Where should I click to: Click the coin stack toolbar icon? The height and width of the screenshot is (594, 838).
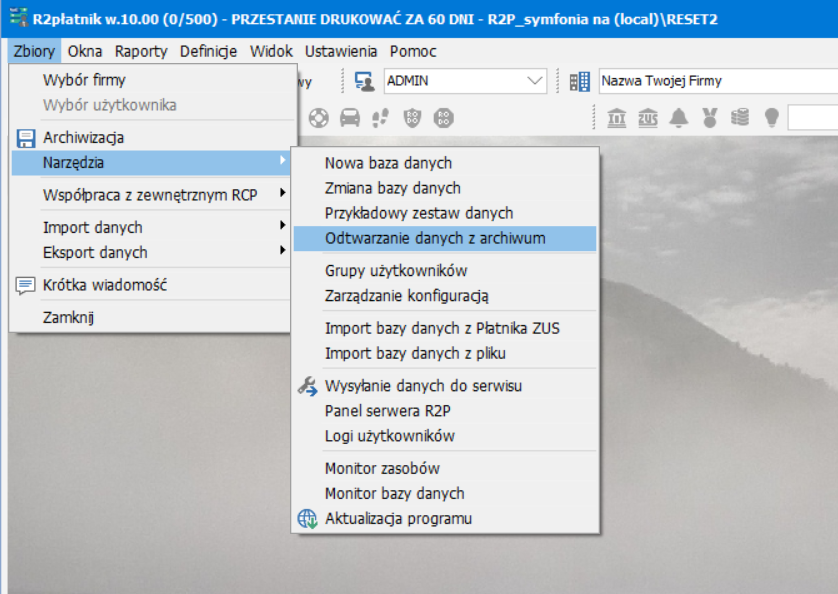click(740, 118)
